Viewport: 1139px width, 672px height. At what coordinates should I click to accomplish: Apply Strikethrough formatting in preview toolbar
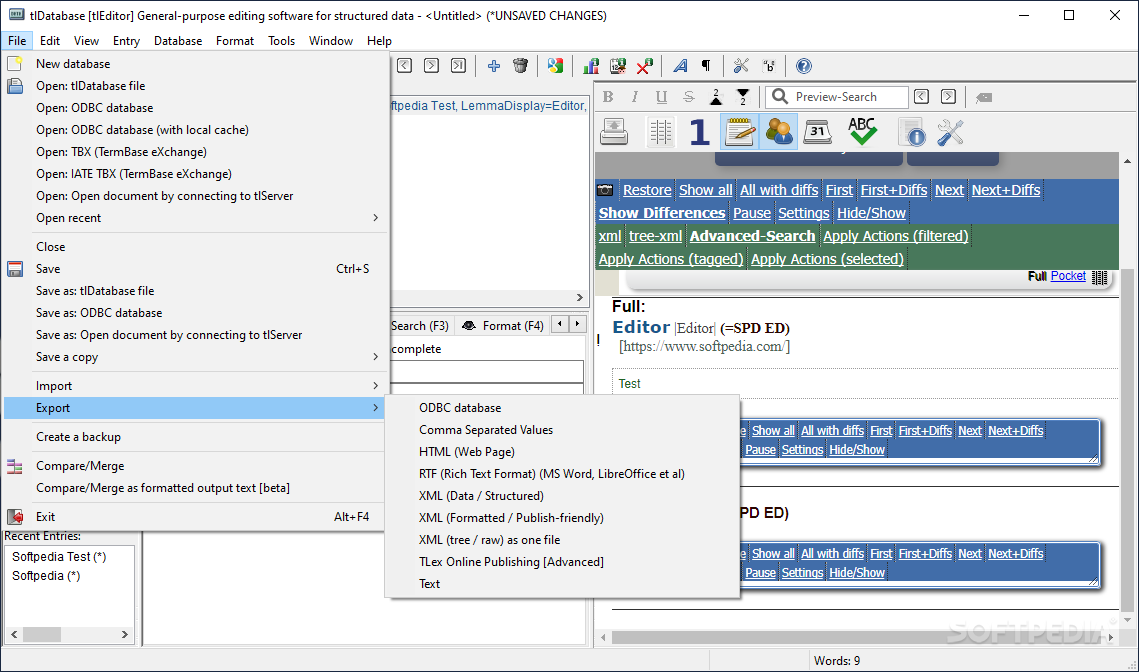tap(689, 97)
